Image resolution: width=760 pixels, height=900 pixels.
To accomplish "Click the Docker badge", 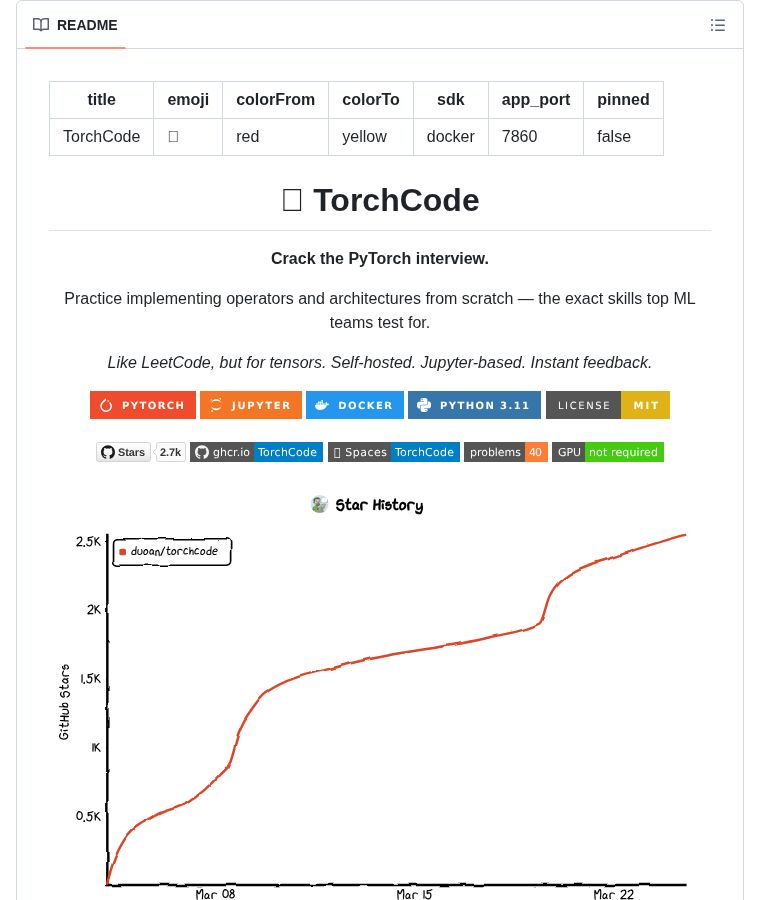I will 355,405.
